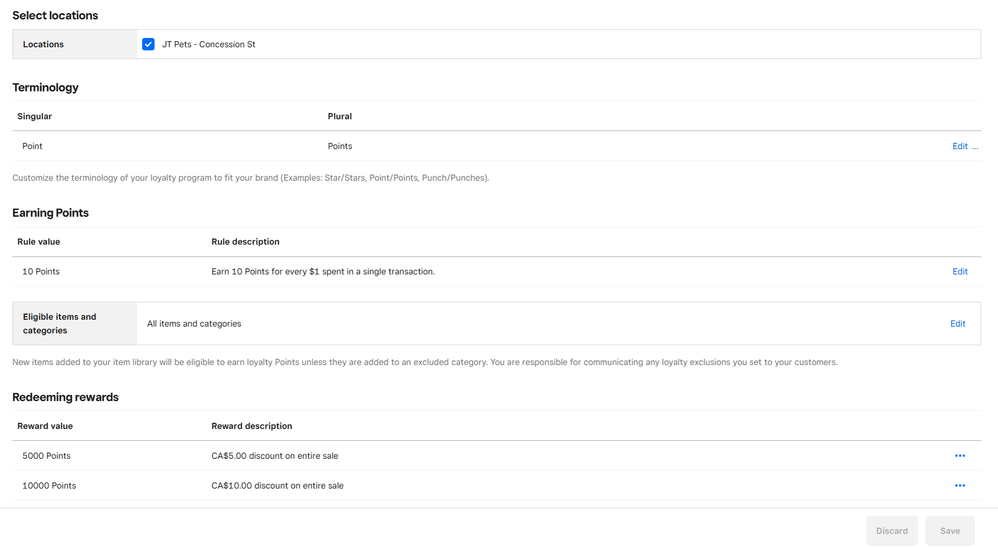Select the CA$5.00 discount reward row
The height and width of the screenshot is (547, 998).
click(x=496, y=455)
